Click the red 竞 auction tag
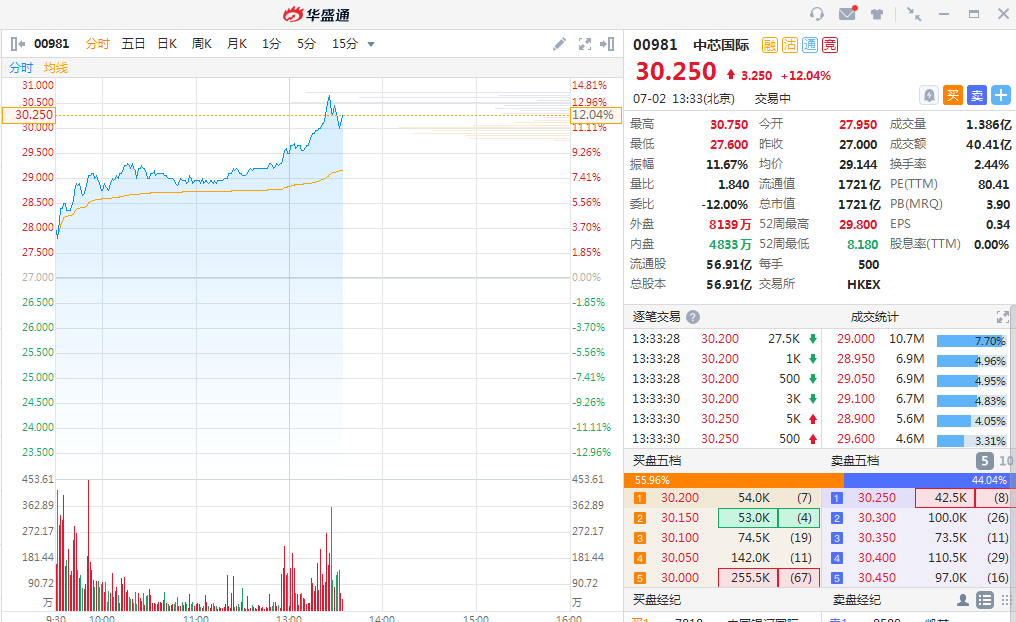This screenshot has height=622, width=1016. coord(829,45)
